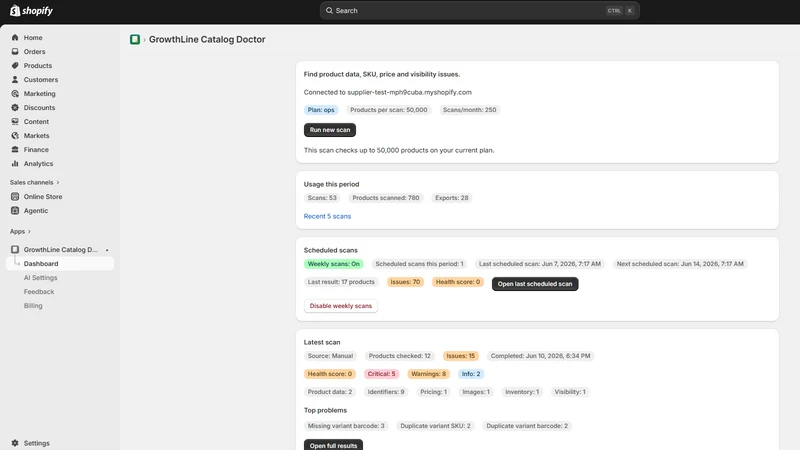
Task: Click the Latest scan Issues: 15 badge
Action: point(460,356)
